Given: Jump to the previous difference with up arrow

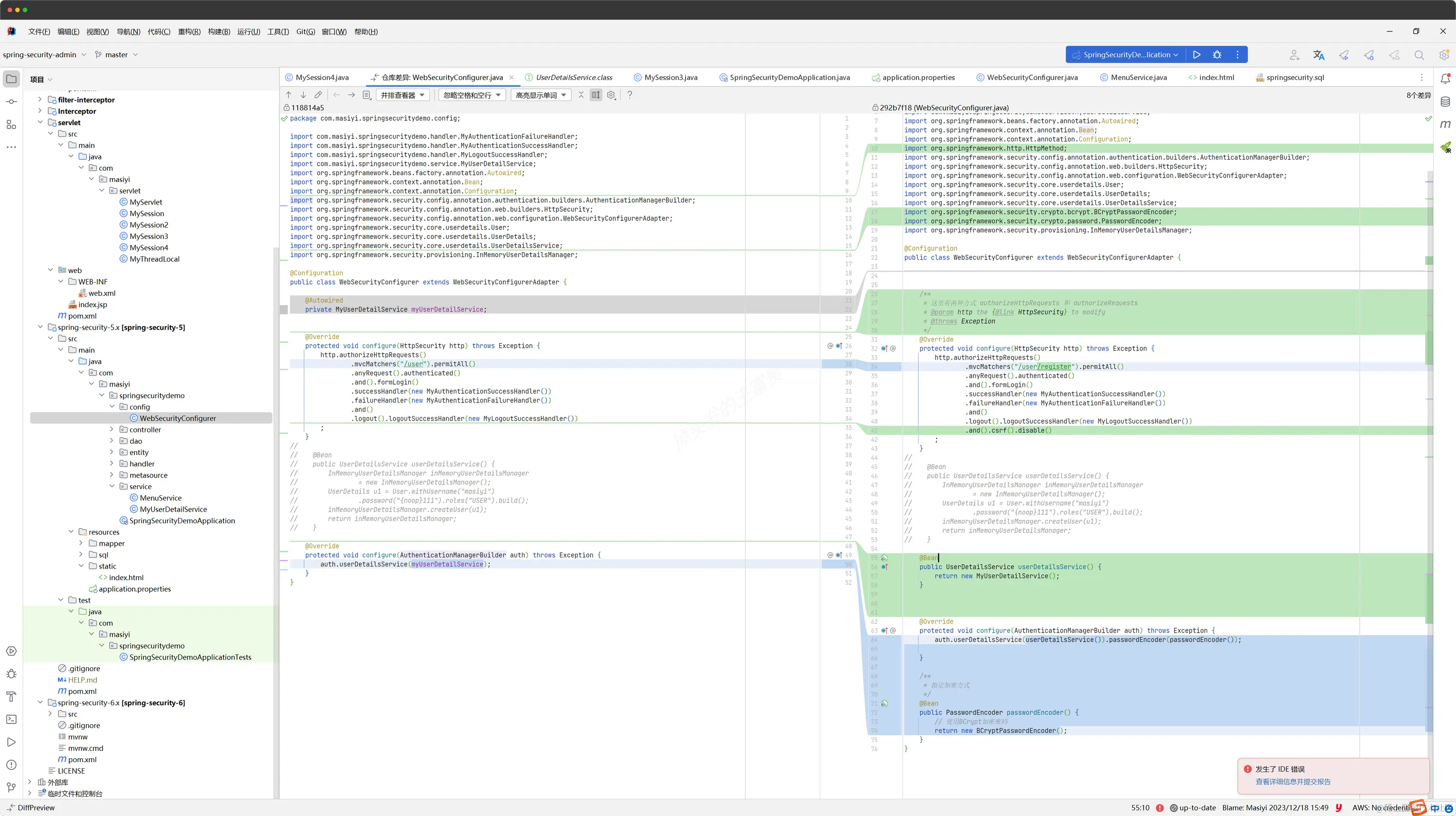Looking at the screenshot, I should [288, 95].
